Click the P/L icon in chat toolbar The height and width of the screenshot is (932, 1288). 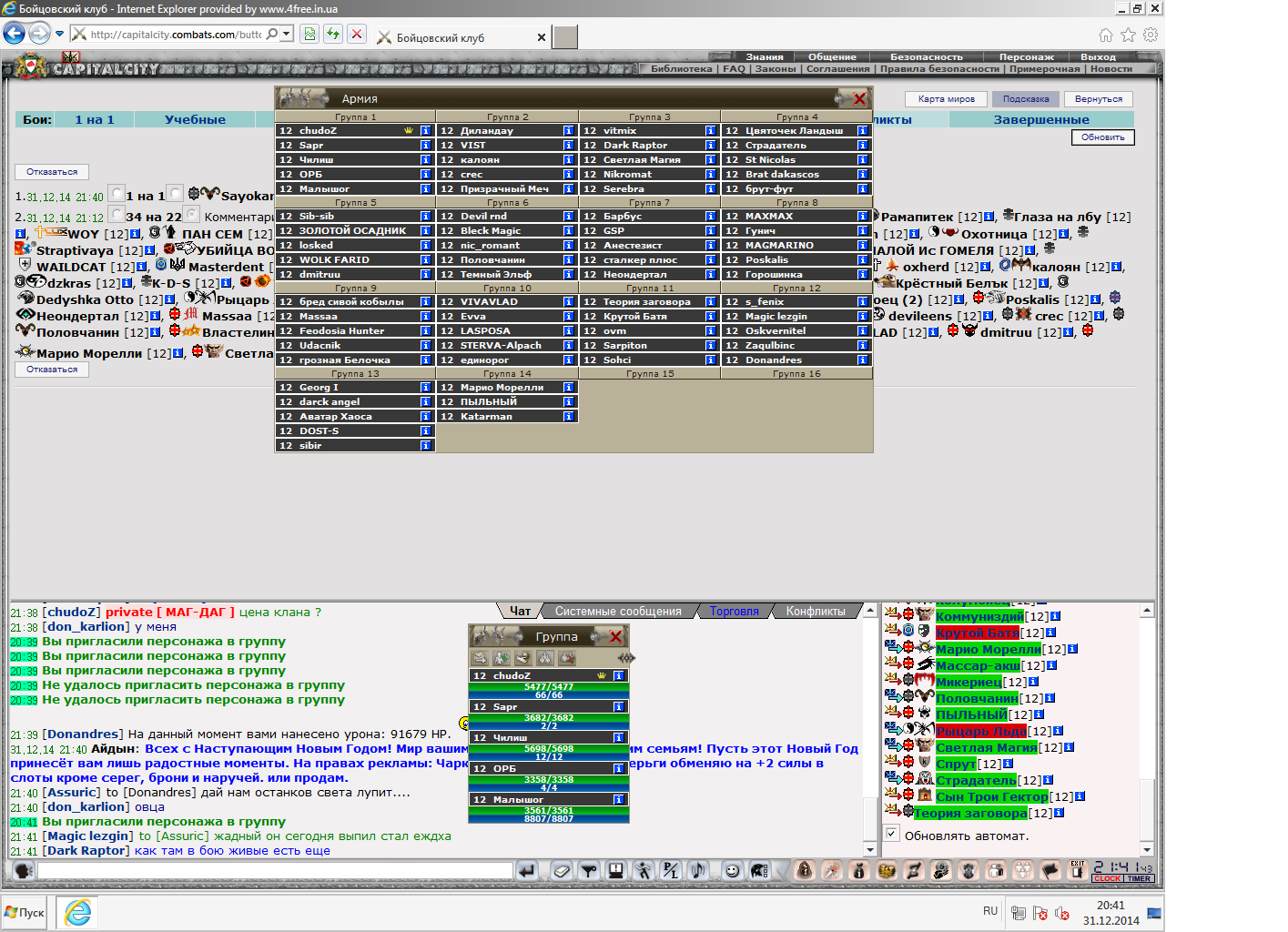point(671,871)
